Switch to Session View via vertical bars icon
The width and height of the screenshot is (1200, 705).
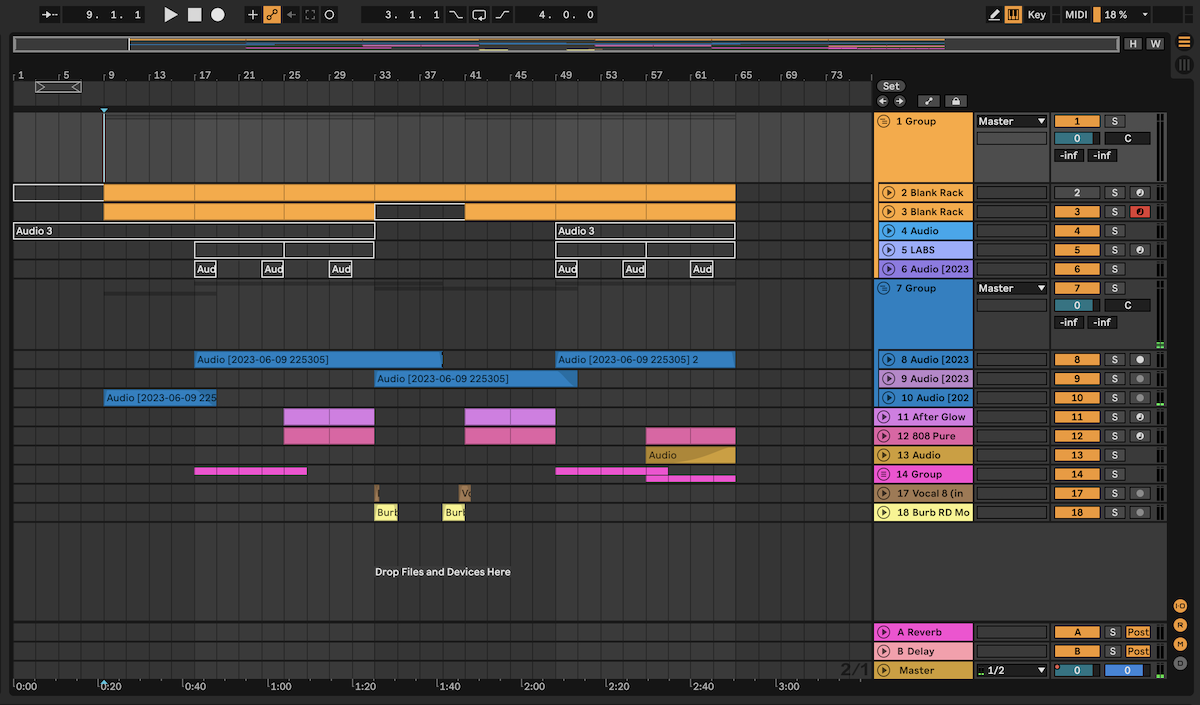click(1184, 64)
